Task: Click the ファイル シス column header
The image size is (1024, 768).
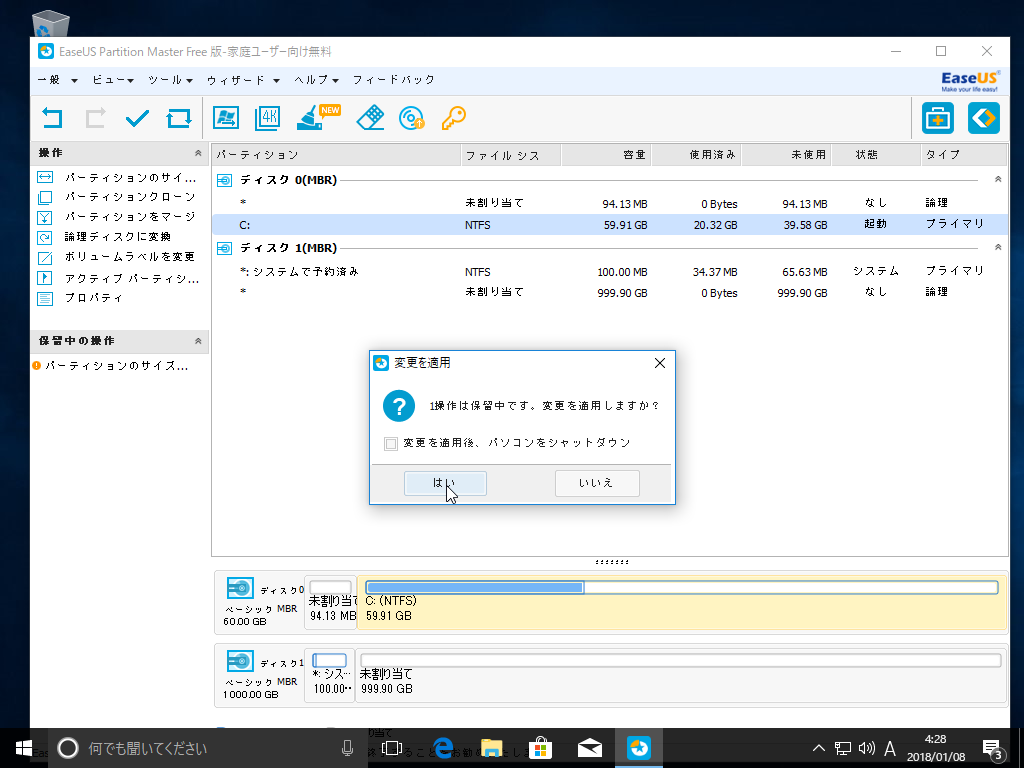Action: [x=511, y=155]
